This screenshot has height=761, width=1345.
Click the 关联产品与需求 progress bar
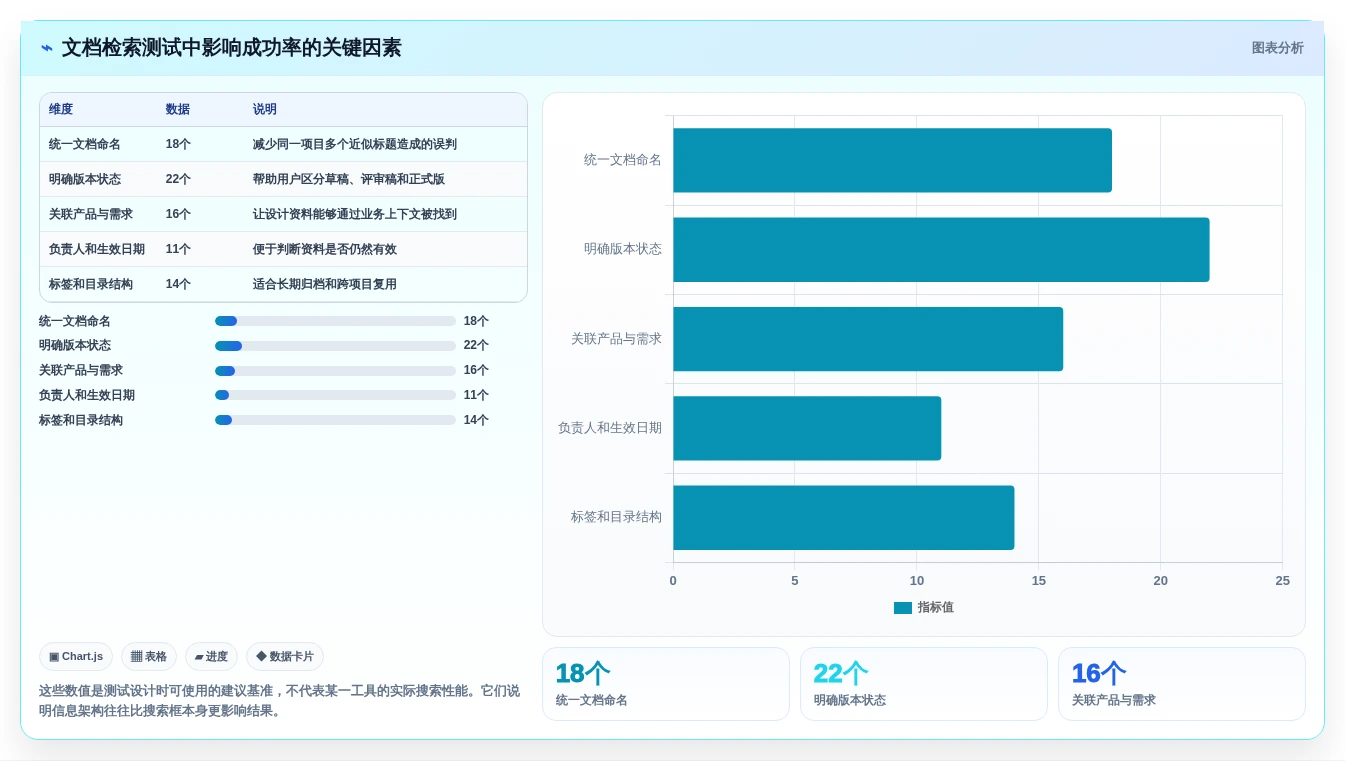tap(335, 371)
